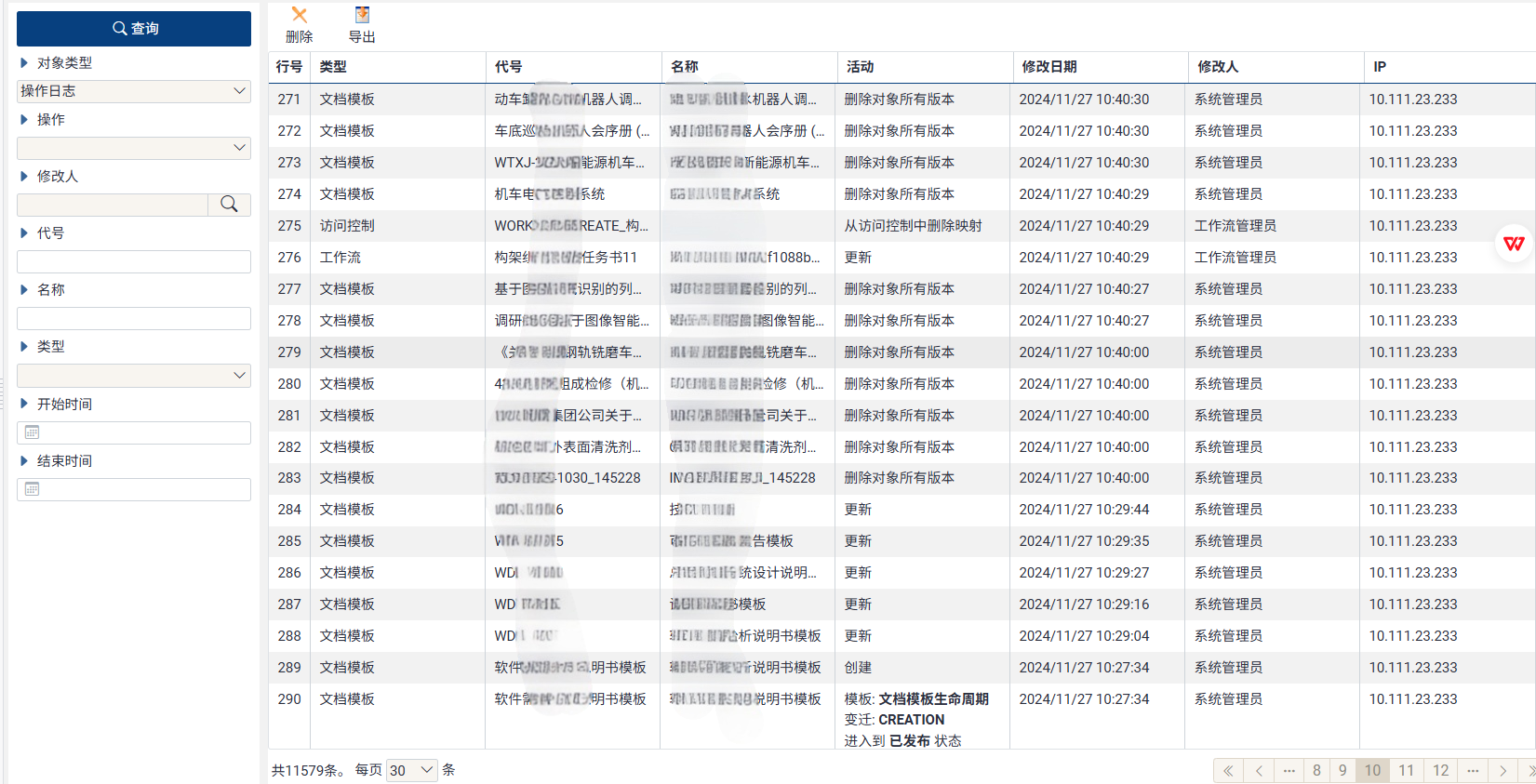Click the 查询 search button
This screenshot has height=784, width=1536.
tap(134, 29)
